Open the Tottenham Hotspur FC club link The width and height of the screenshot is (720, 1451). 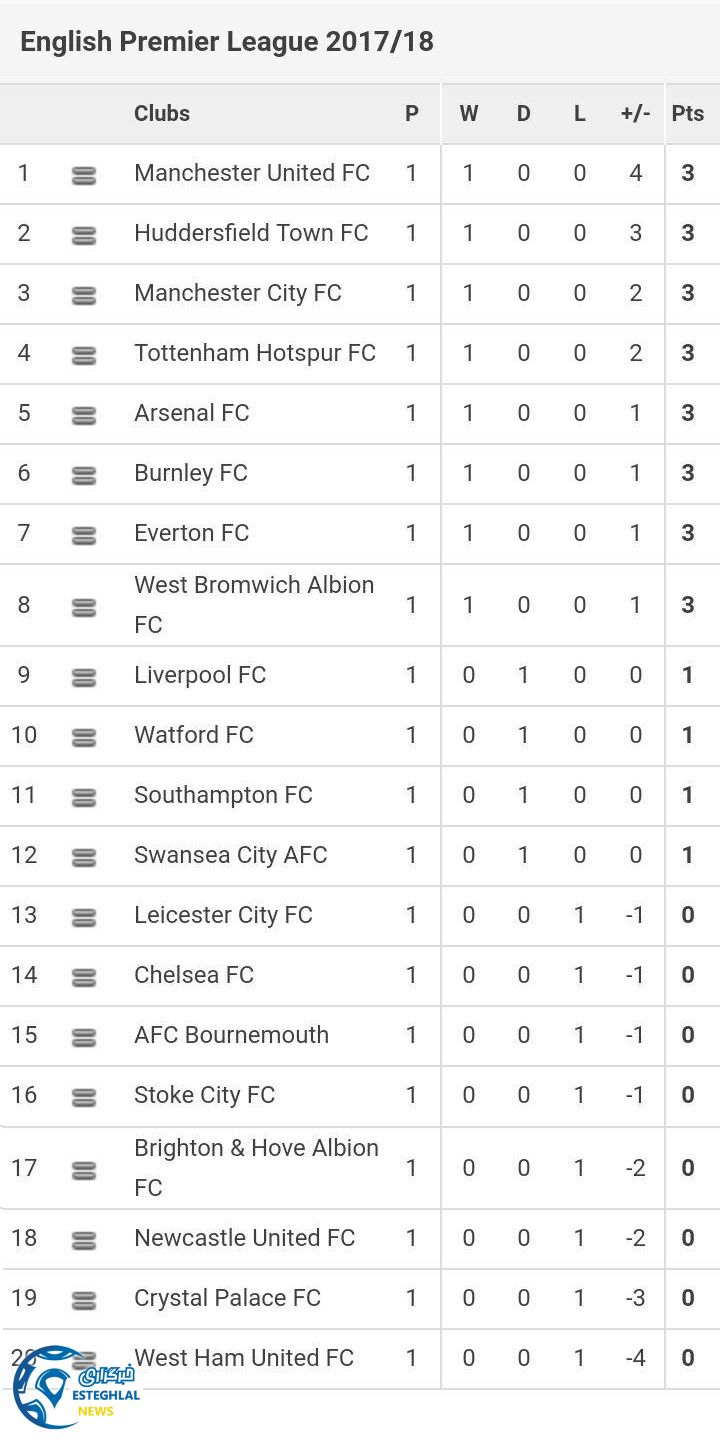[255, 353]
